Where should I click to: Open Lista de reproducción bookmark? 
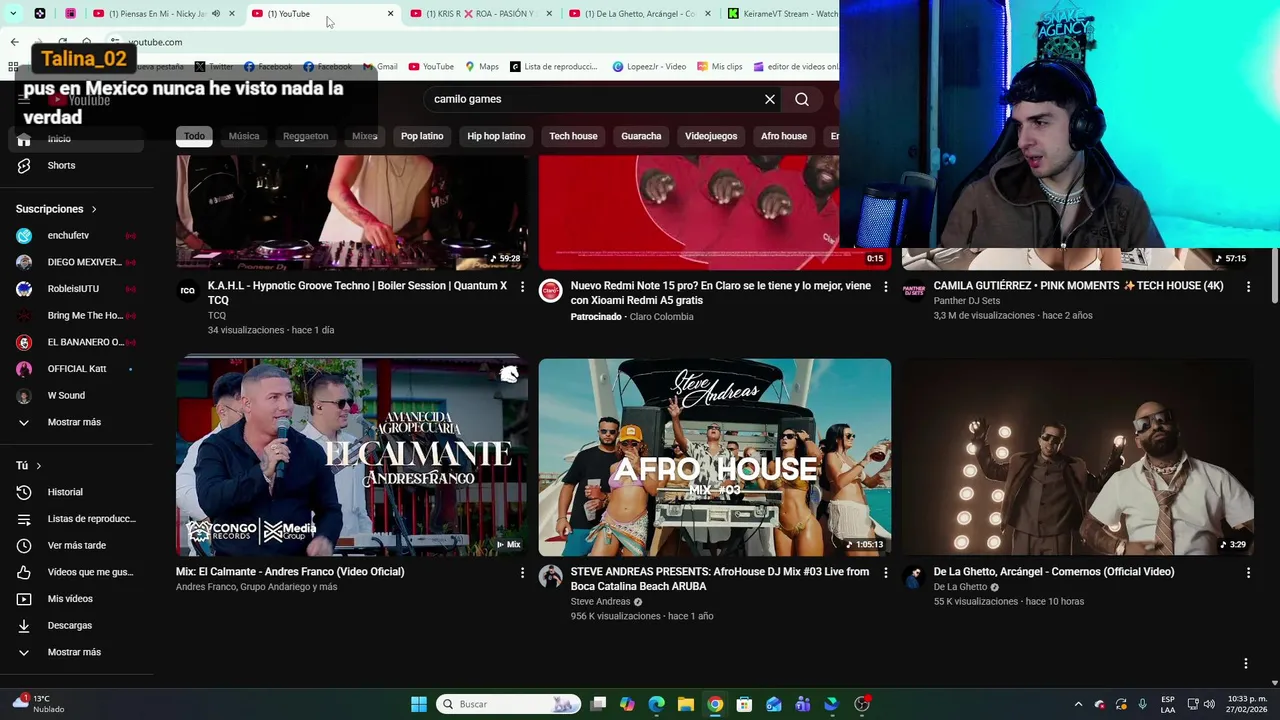pos(553,67)
